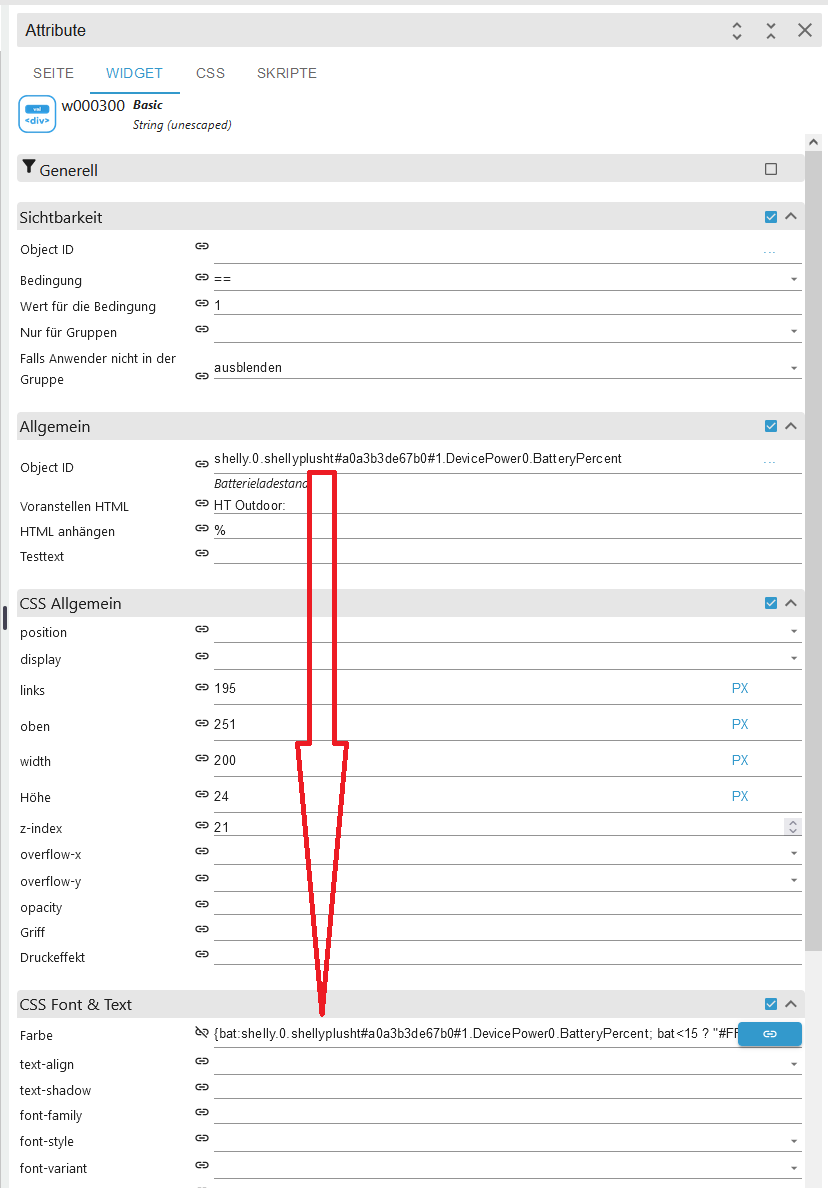The height and width of the screenshot is (1188, 828).
Task: Click the broken link icon beside Farbe
Action: 201,1033
